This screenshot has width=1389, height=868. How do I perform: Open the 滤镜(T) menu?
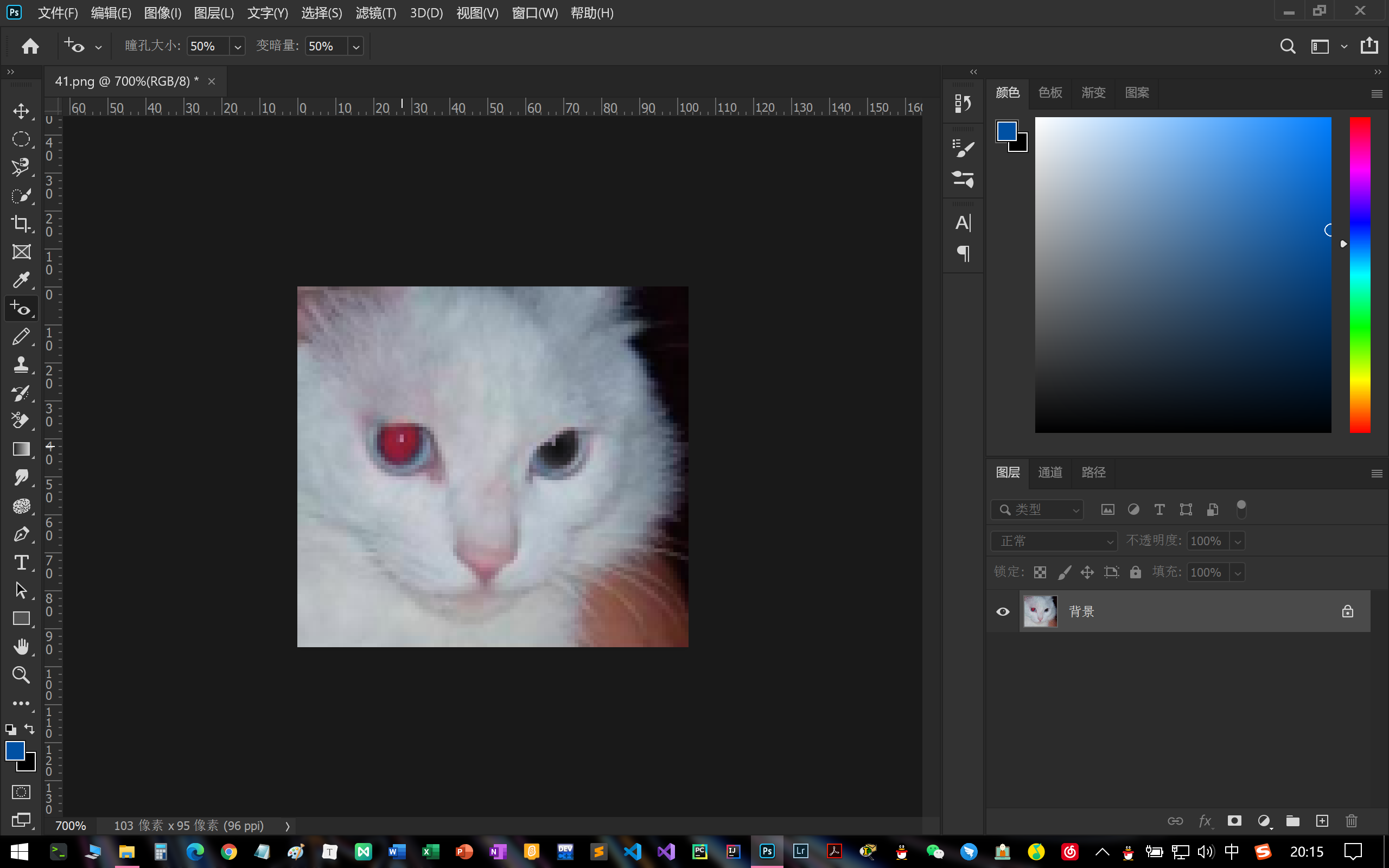pos(376,13)
